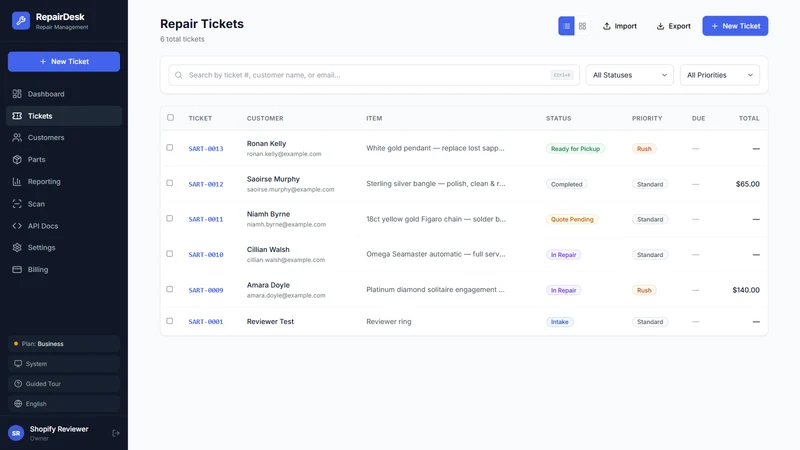Open the All Priorities dropdown
800x450 pixels.
point(719,75)
